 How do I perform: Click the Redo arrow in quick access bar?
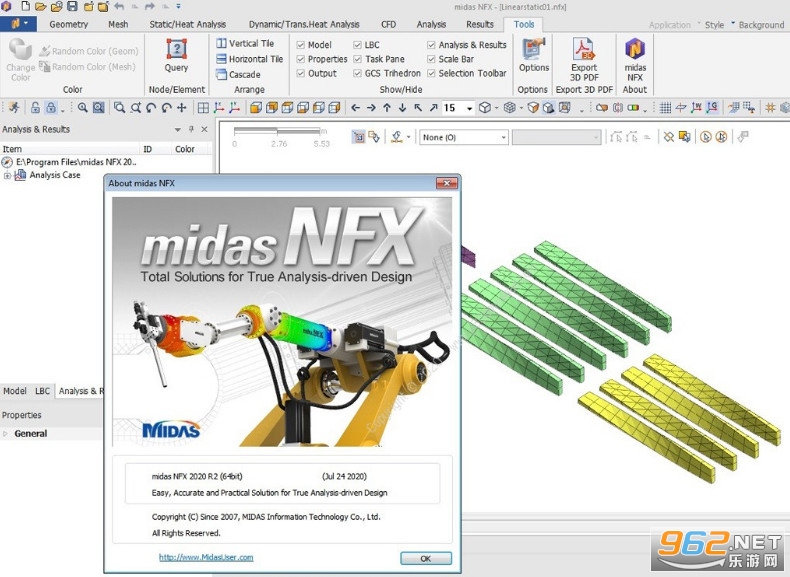click(150, 7)
